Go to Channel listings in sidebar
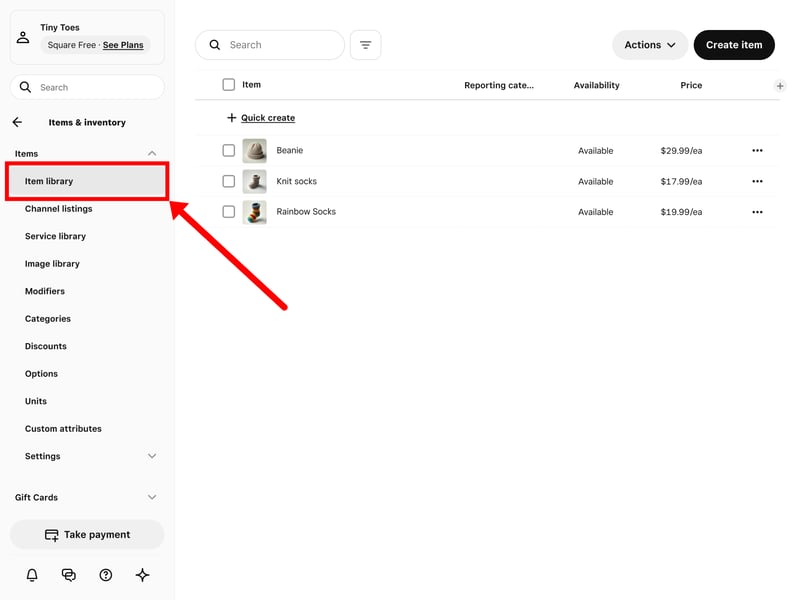Viewport: 800px width, 600px height. tap(58, 209)
